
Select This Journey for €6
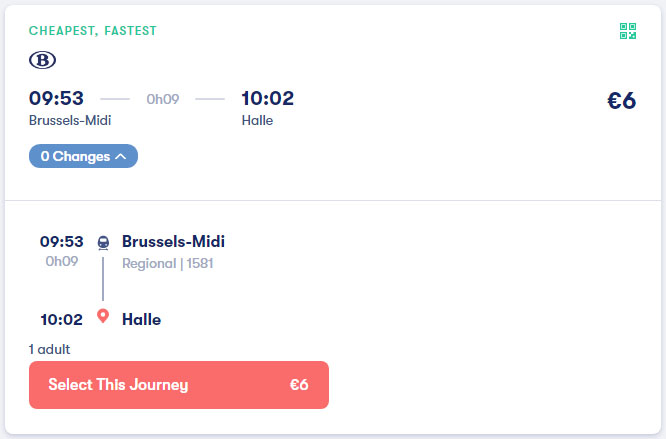[x=179, y=385]
